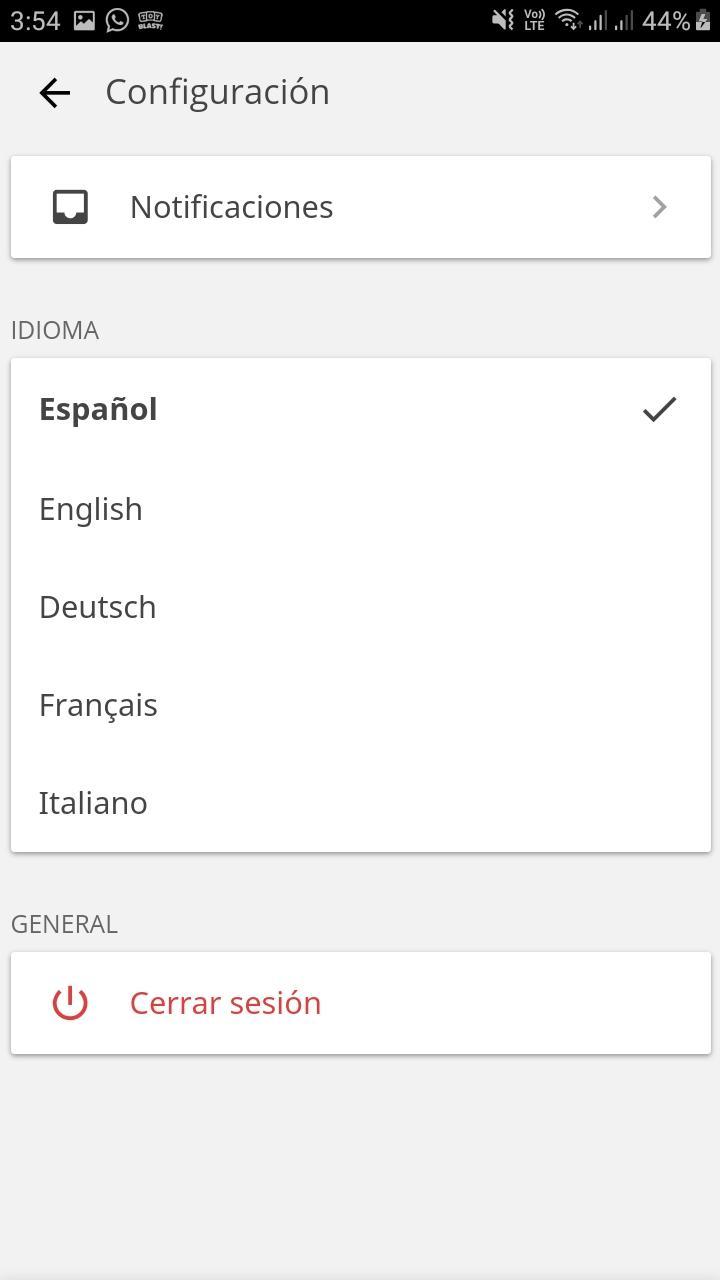Tap the back arrow icon
The width and height of the screenshot is (720, 1280).
[55, 93]
